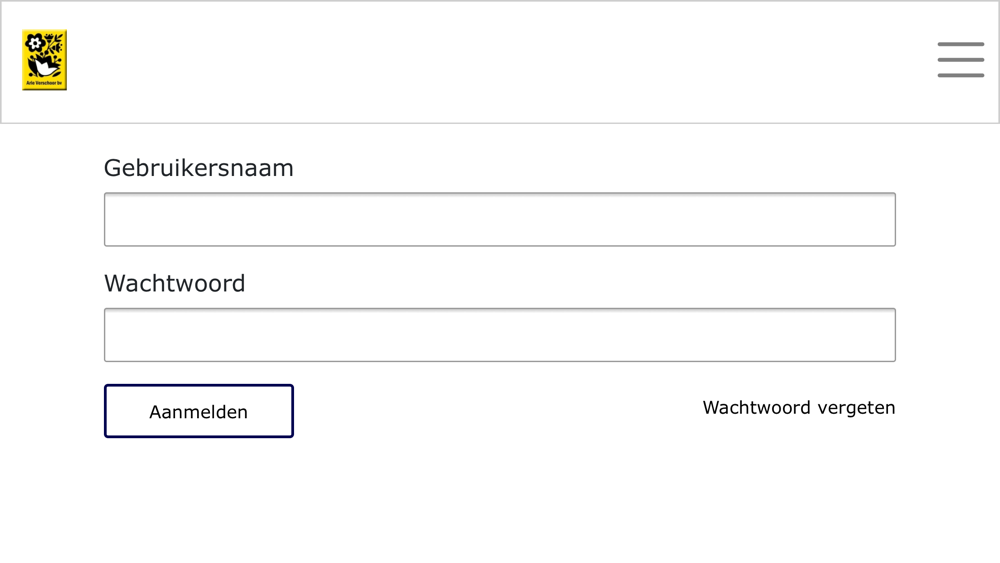Click the Gebruikersnaam label text
This screenshot has height=563, width=1000.
[x=199, y=168]
